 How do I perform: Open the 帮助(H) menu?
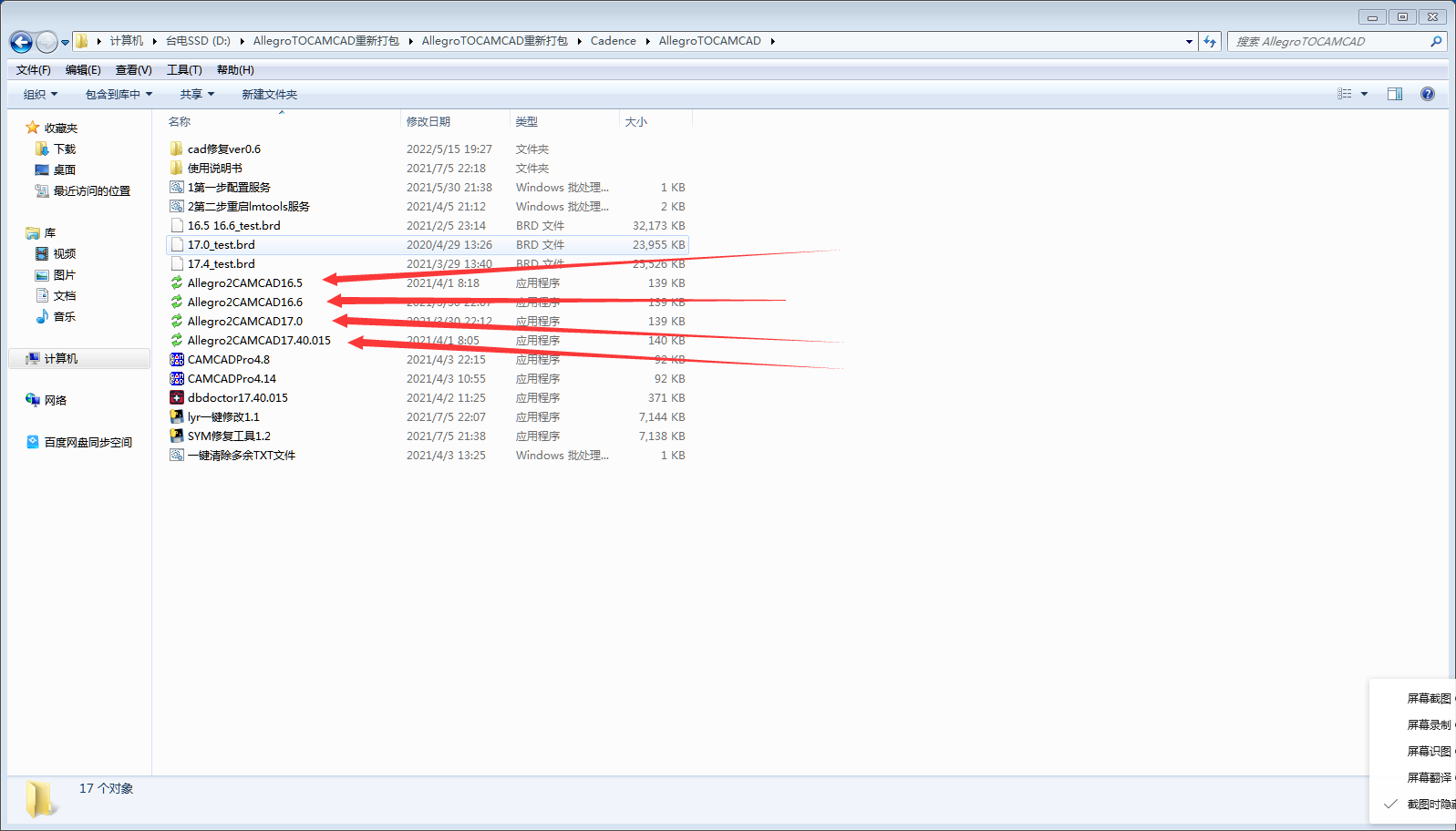click(x=235, y=70)
